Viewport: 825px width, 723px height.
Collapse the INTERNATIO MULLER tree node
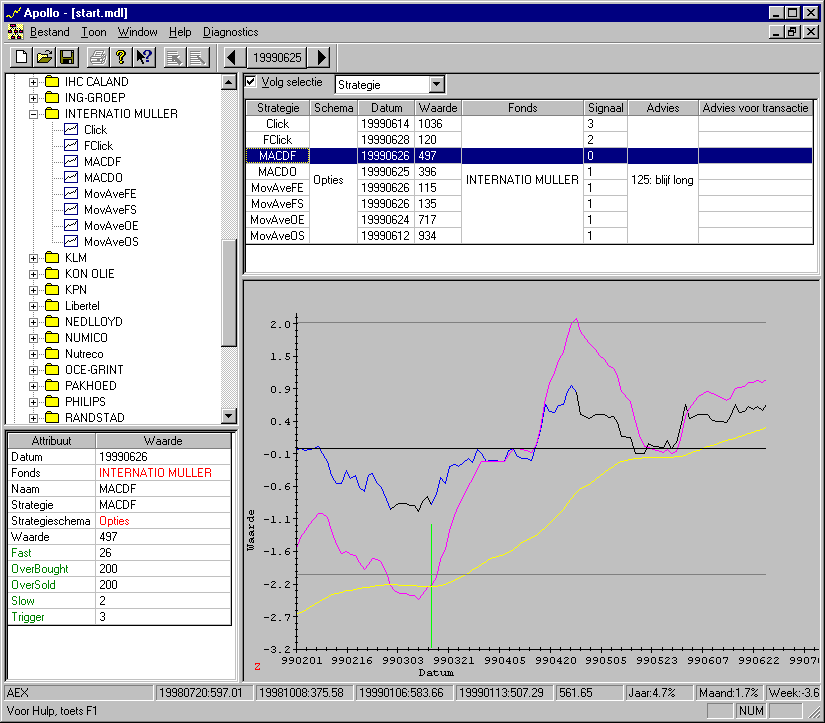coord(34,114)
